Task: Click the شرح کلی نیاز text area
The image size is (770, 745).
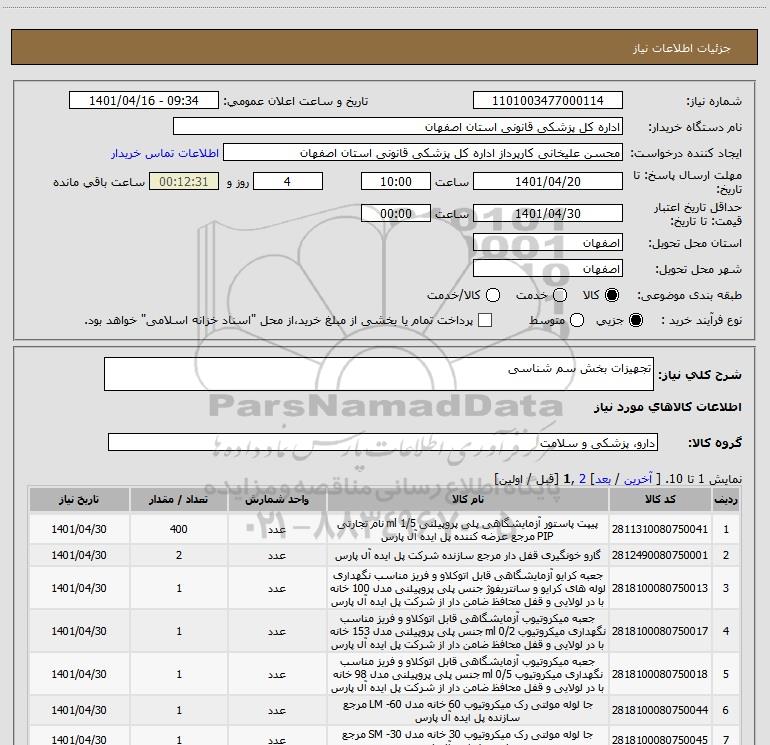Action: click(379, 374)
